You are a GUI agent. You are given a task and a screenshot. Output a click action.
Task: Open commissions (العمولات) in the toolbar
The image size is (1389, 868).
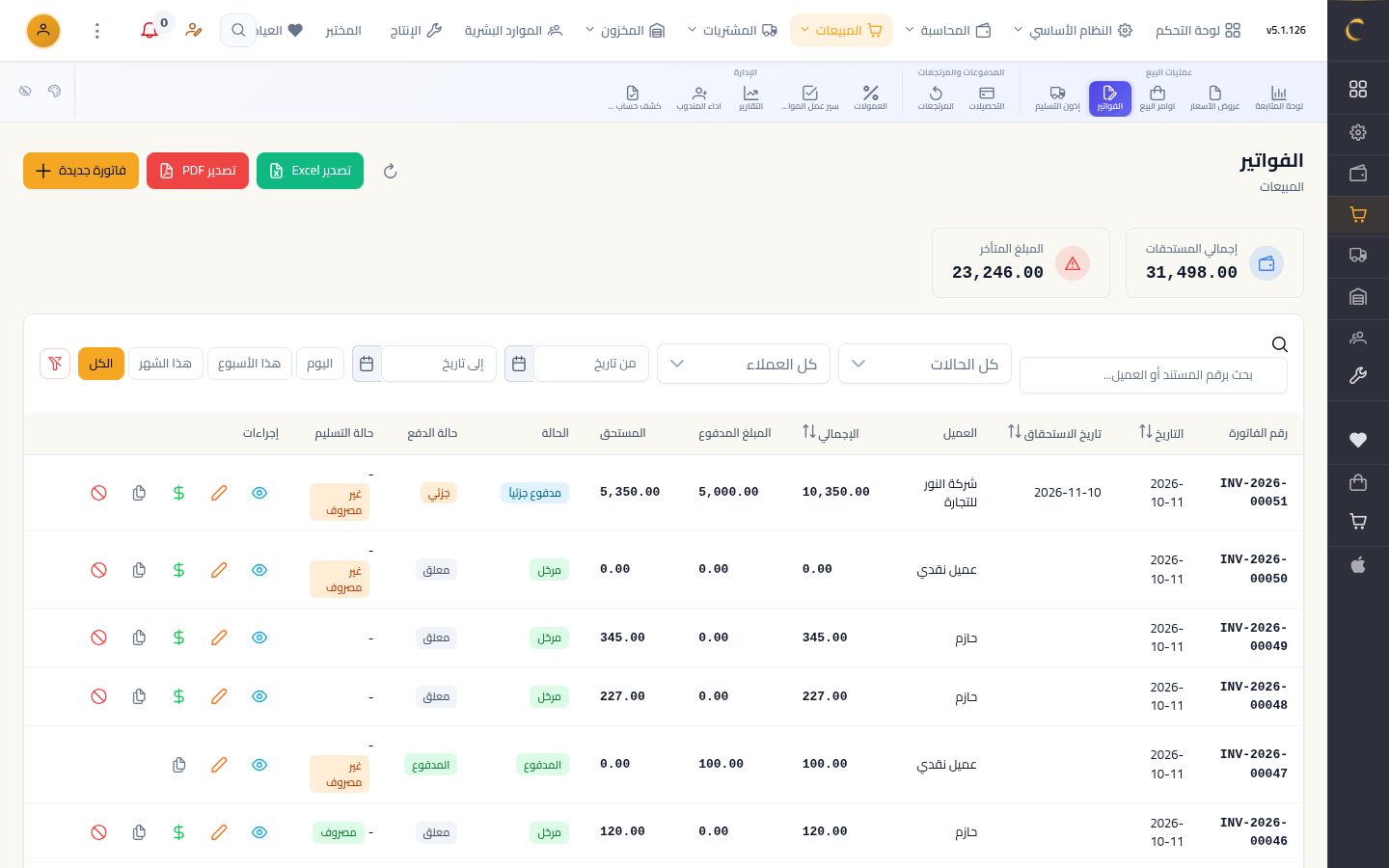(x=870, y=98)
